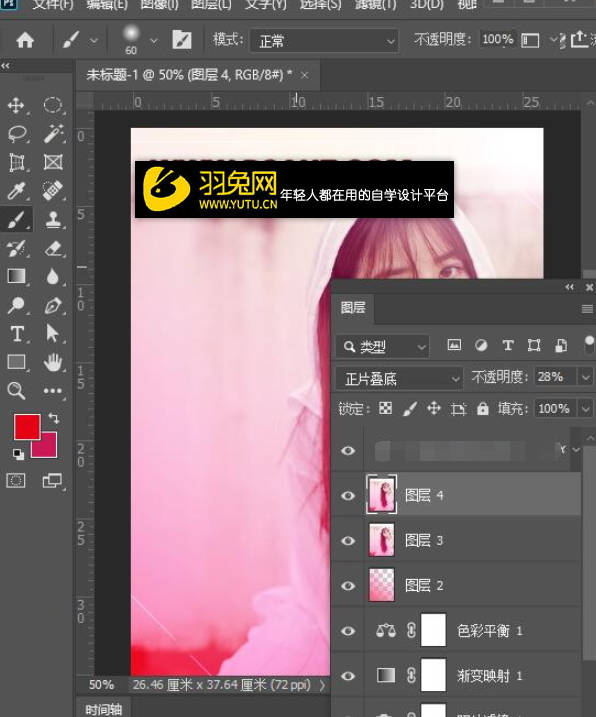Swap foreground and background colors
Image resolution: width=596 pixels, height=717 pixels.
54,417
